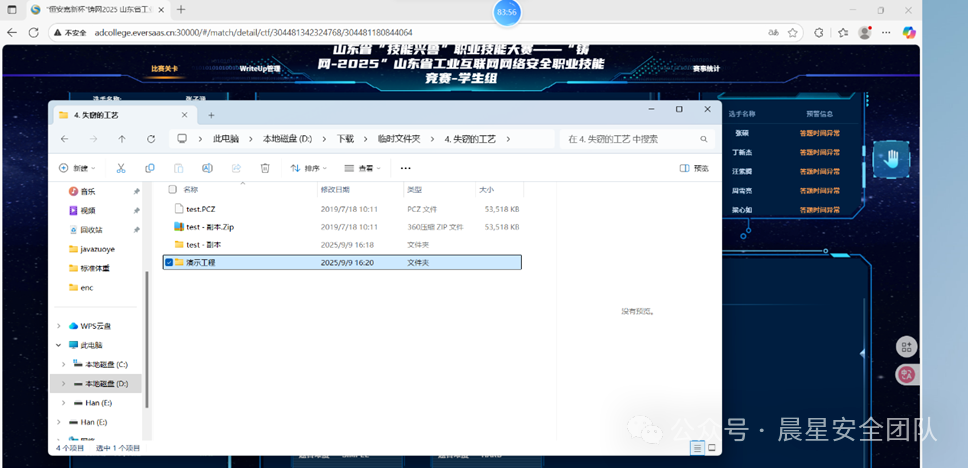Click the Delete trash icon in toolbar

pyautogui.click(x=265, y=168)
